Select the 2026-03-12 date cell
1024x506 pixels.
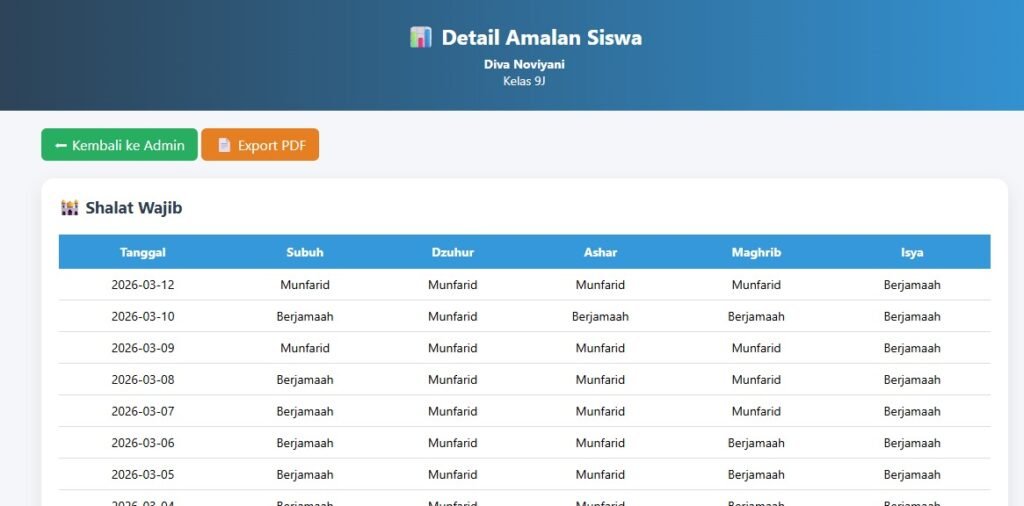click(143, 285)
